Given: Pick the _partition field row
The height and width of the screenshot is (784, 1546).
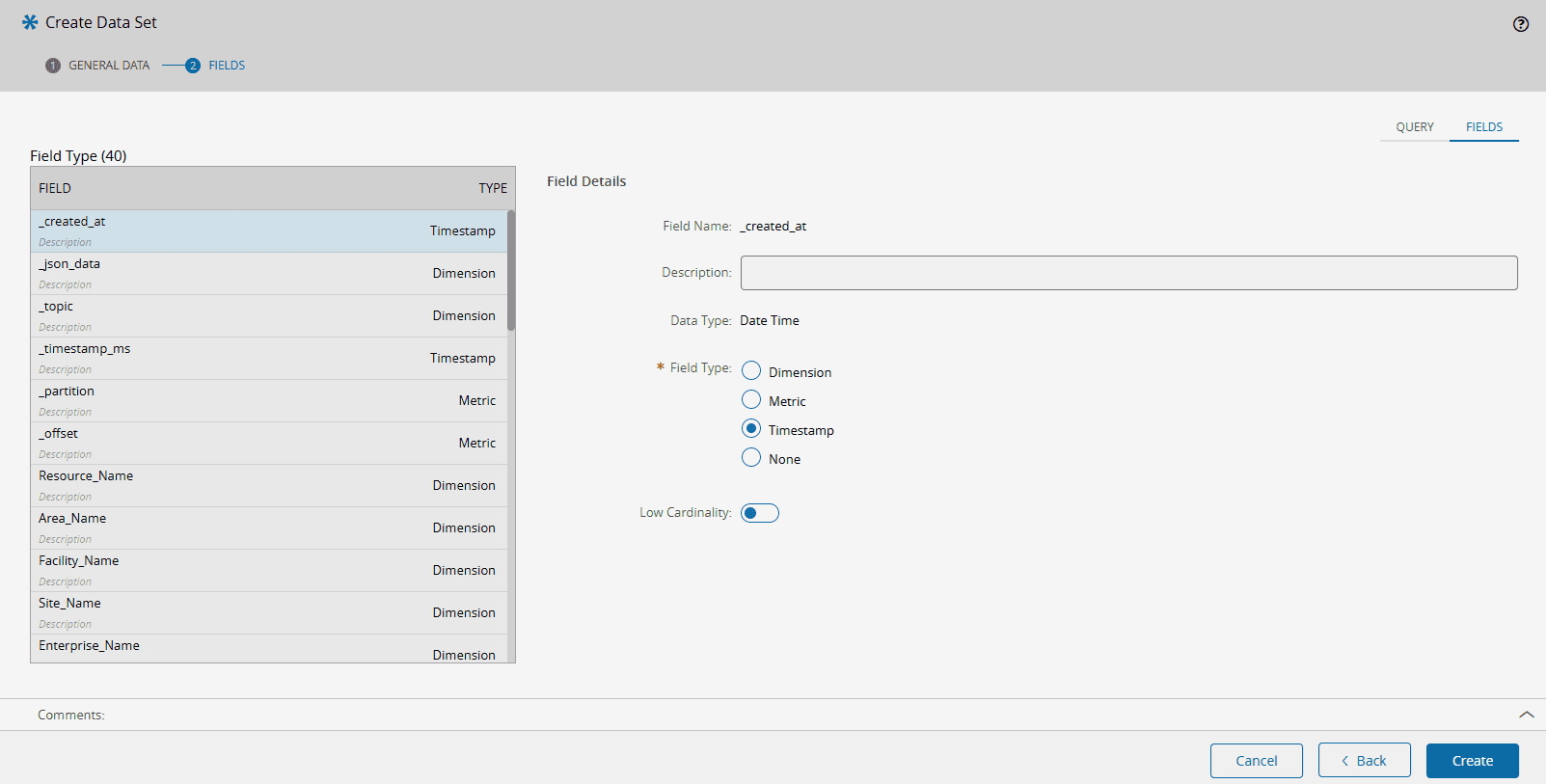Looking at the screenshot, I should (x=267, y=400).
